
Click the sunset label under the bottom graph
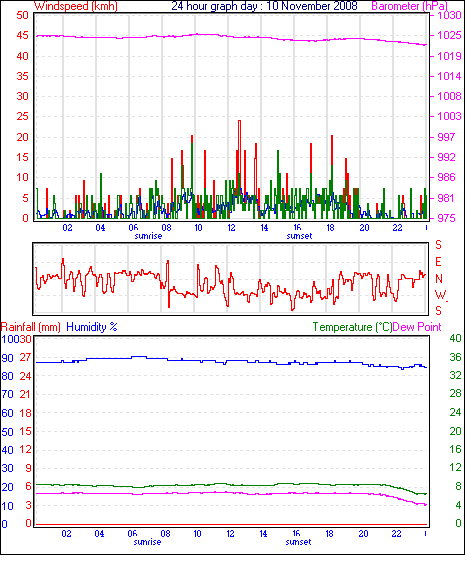click(x=298, y=542)
